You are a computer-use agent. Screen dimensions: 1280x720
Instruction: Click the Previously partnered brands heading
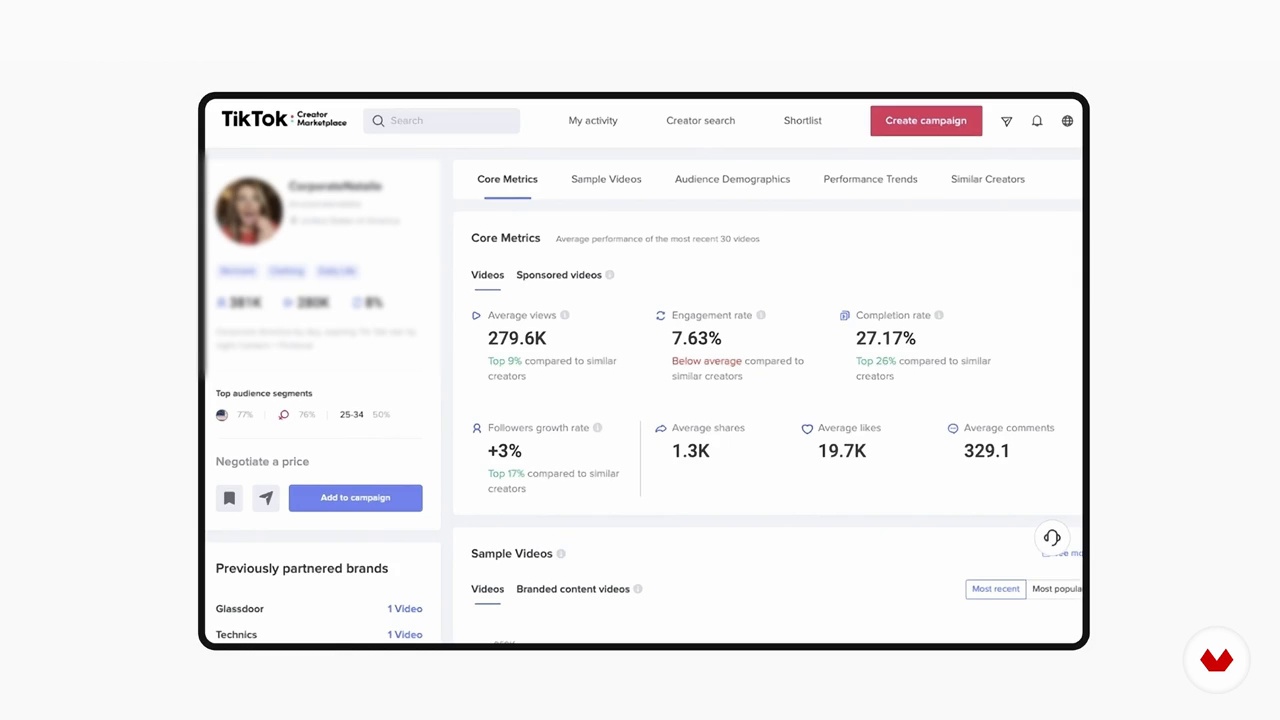[x=302, y=568]
